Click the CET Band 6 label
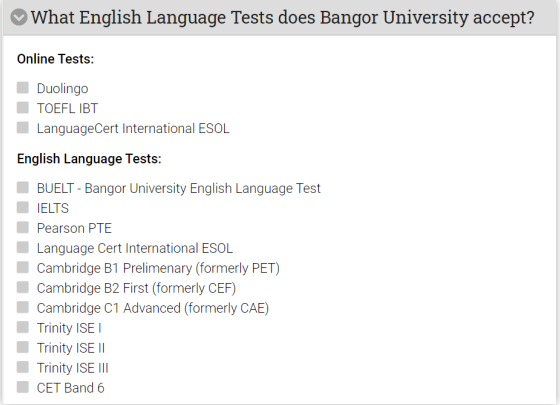 click(x=71, y=388)
